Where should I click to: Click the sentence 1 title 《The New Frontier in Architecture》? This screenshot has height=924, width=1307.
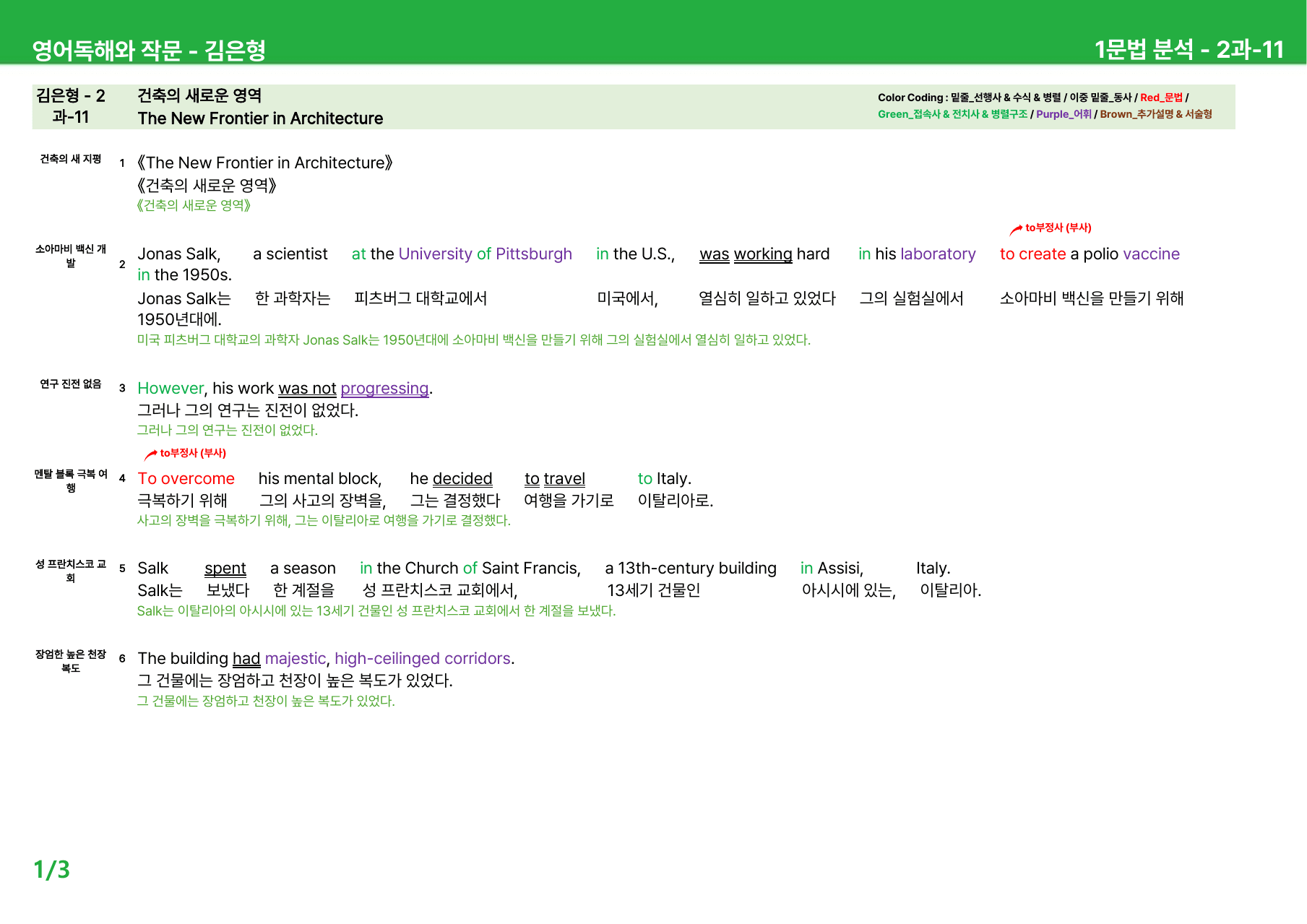(x=264, y=163)
